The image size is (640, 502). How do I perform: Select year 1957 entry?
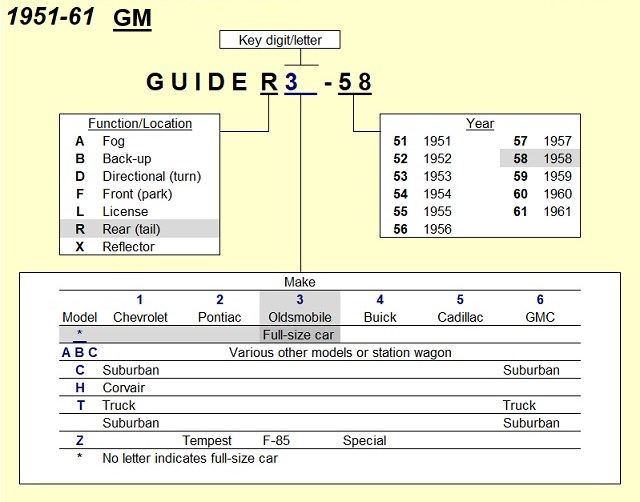tap(542, 141)
